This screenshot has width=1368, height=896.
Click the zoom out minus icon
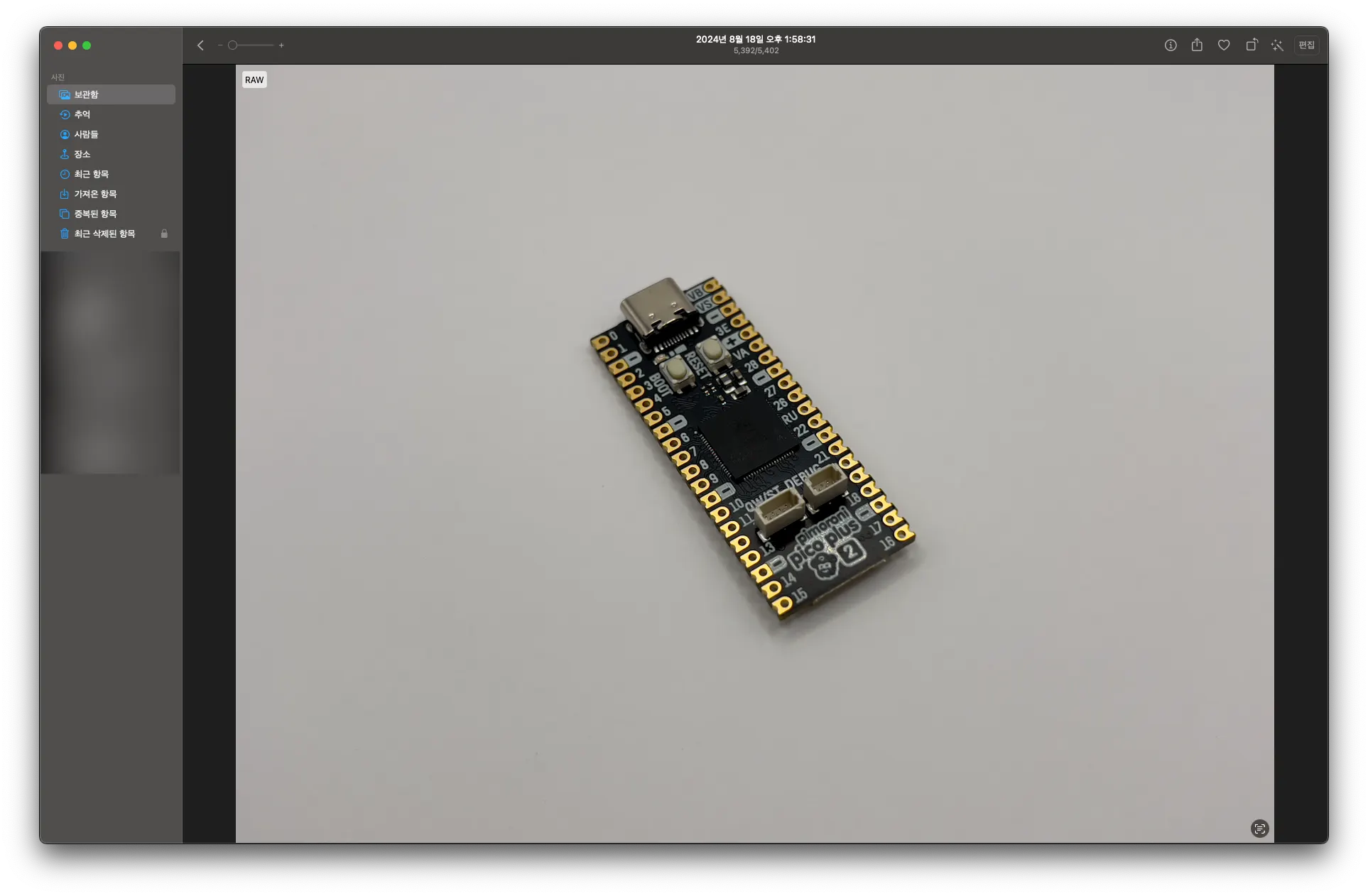220,45
